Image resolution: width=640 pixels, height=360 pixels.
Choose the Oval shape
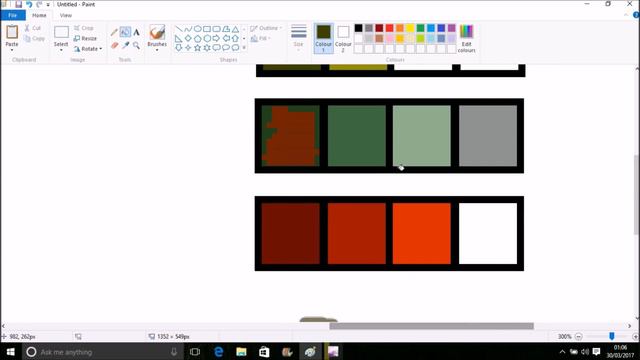point(198,29)
